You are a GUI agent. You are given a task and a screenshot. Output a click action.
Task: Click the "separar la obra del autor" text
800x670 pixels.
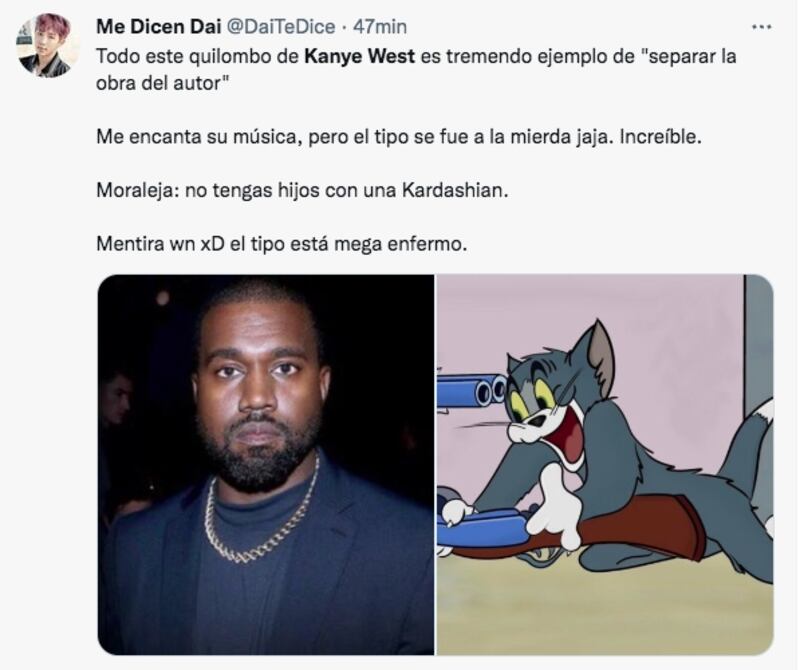(416, 69)
